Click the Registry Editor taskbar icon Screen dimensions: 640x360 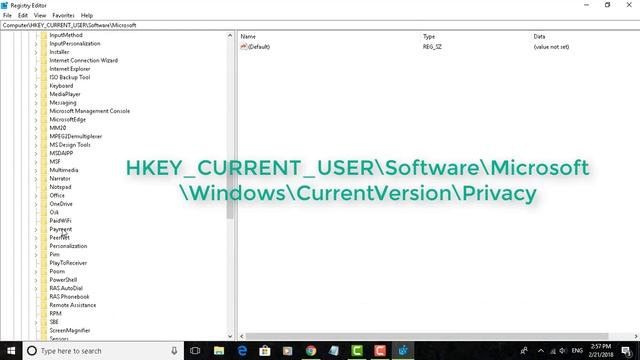403,351
